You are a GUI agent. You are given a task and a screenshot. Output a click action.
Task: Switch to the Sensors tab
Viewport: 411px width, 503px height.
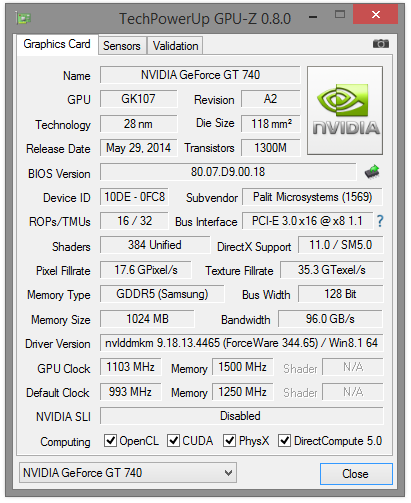[122, 46]
